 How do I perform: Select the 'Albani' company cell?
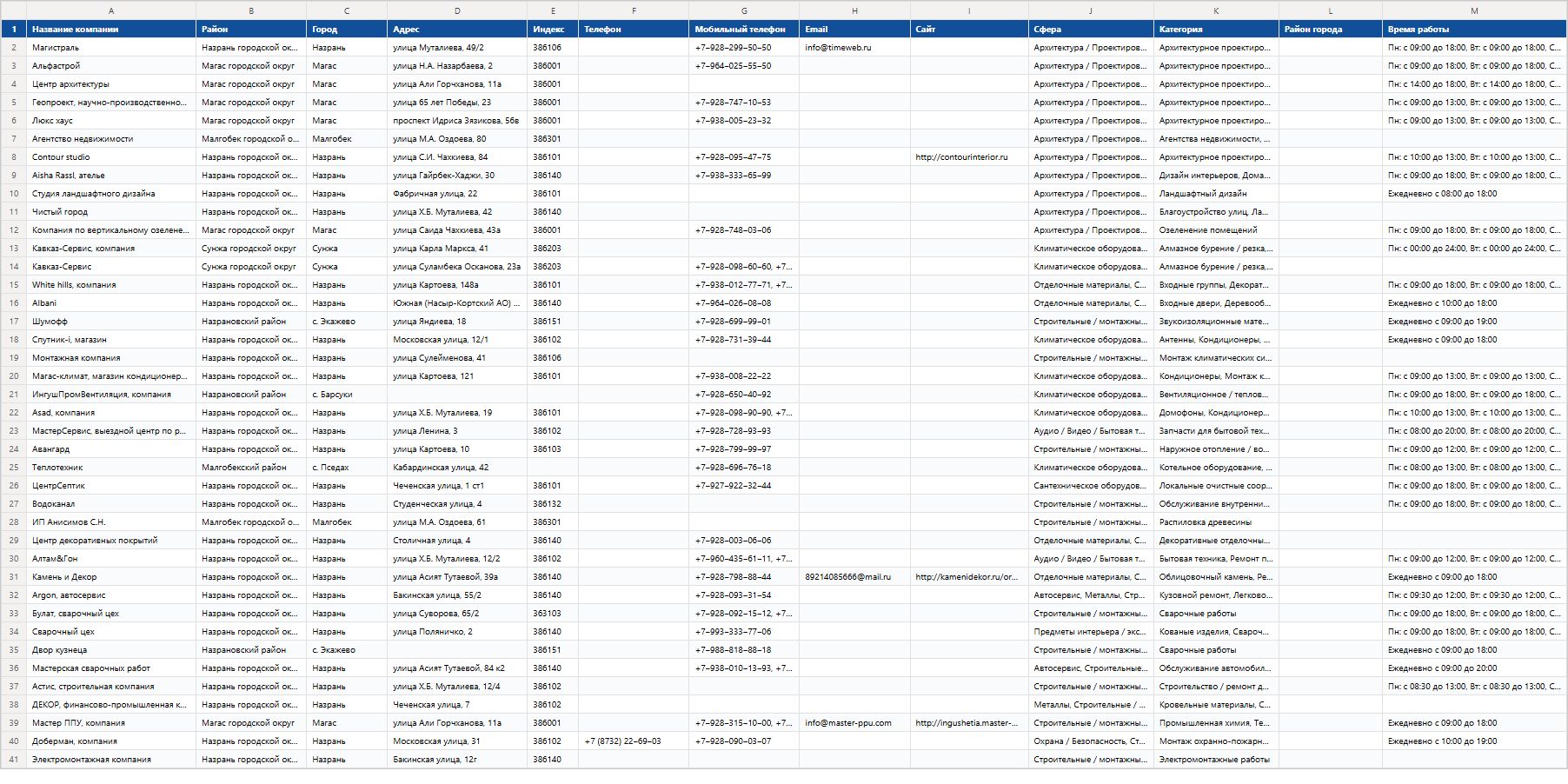(x=111, y=302)
